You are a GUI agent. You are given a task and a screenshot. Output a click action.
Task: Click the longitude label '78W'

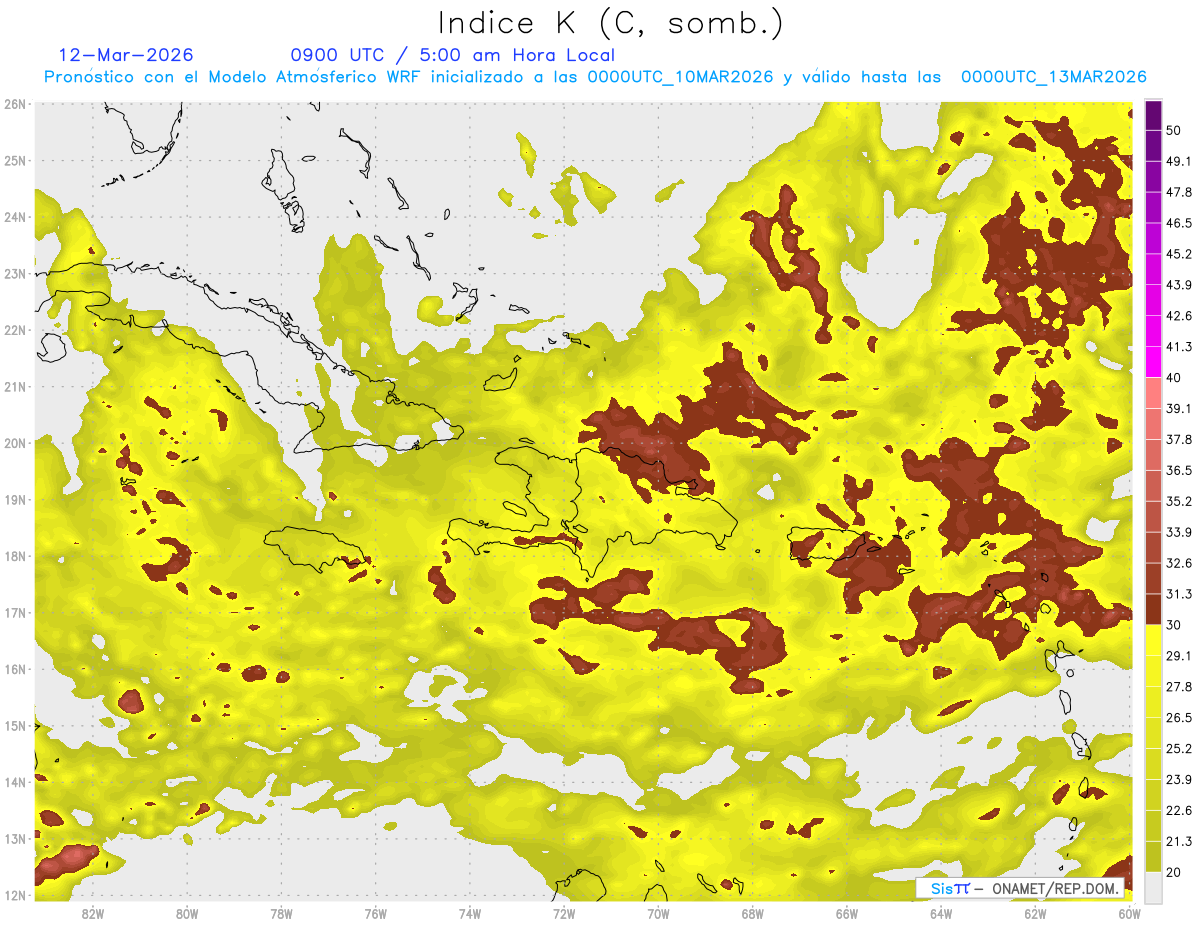[281, 913]
